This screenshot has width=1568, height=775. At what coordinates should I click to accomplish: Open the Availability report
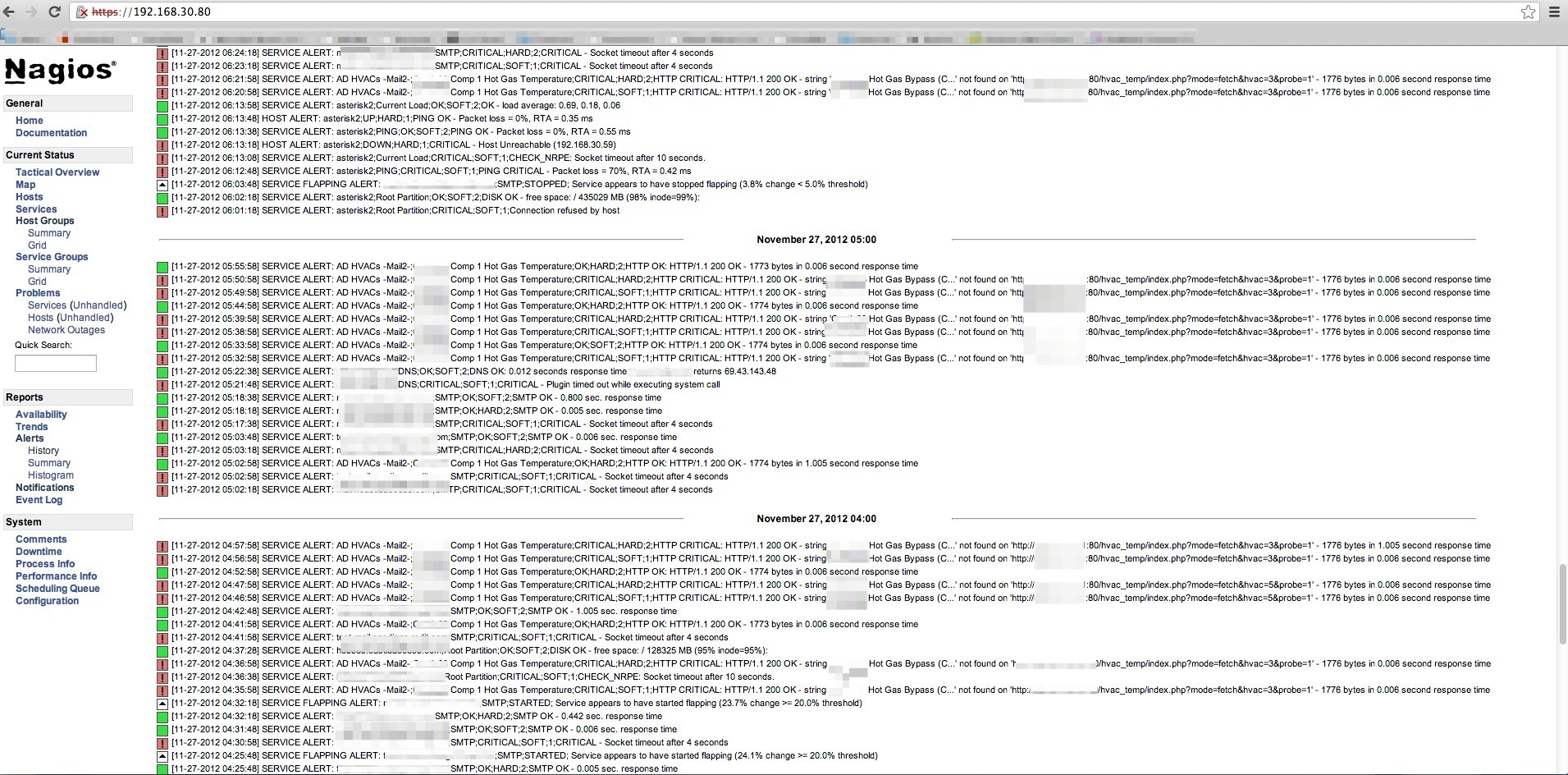point(41,415)
